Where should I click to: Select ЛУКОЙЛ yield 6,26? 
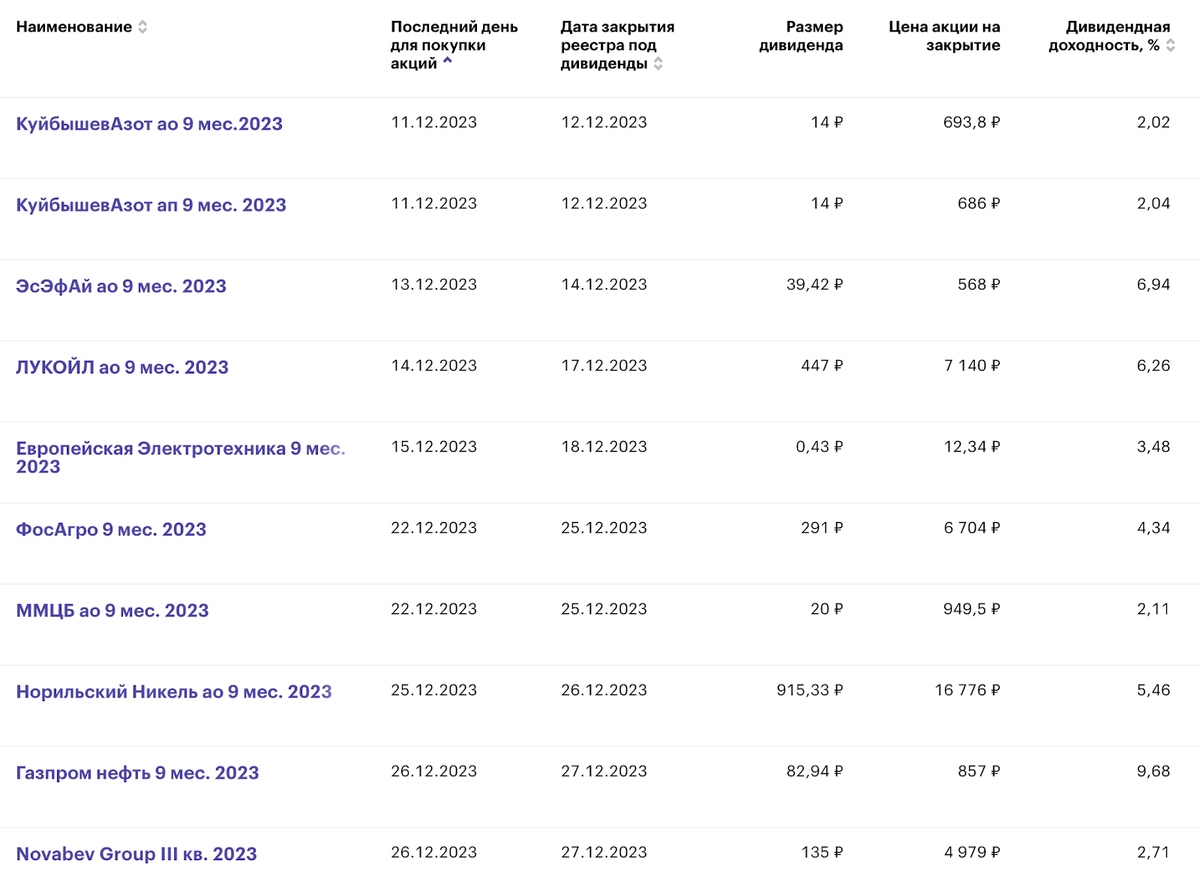[1153, 365]
